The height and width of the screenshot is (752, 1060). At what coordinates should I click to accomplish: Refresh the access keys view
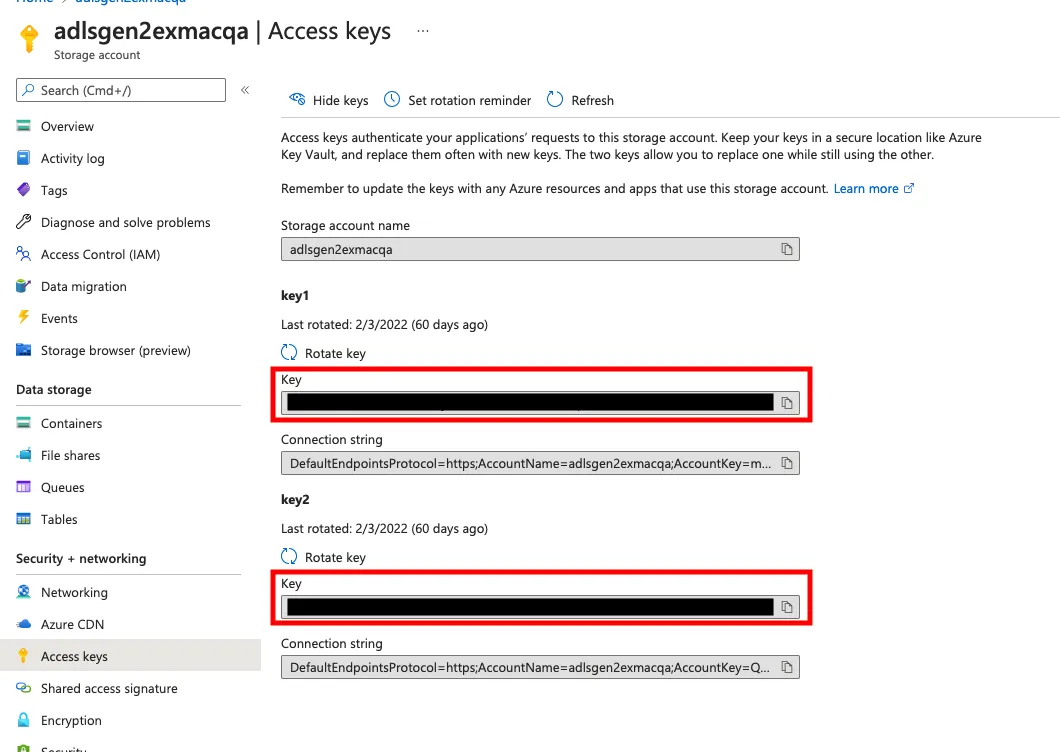click(x=580, y=100)
